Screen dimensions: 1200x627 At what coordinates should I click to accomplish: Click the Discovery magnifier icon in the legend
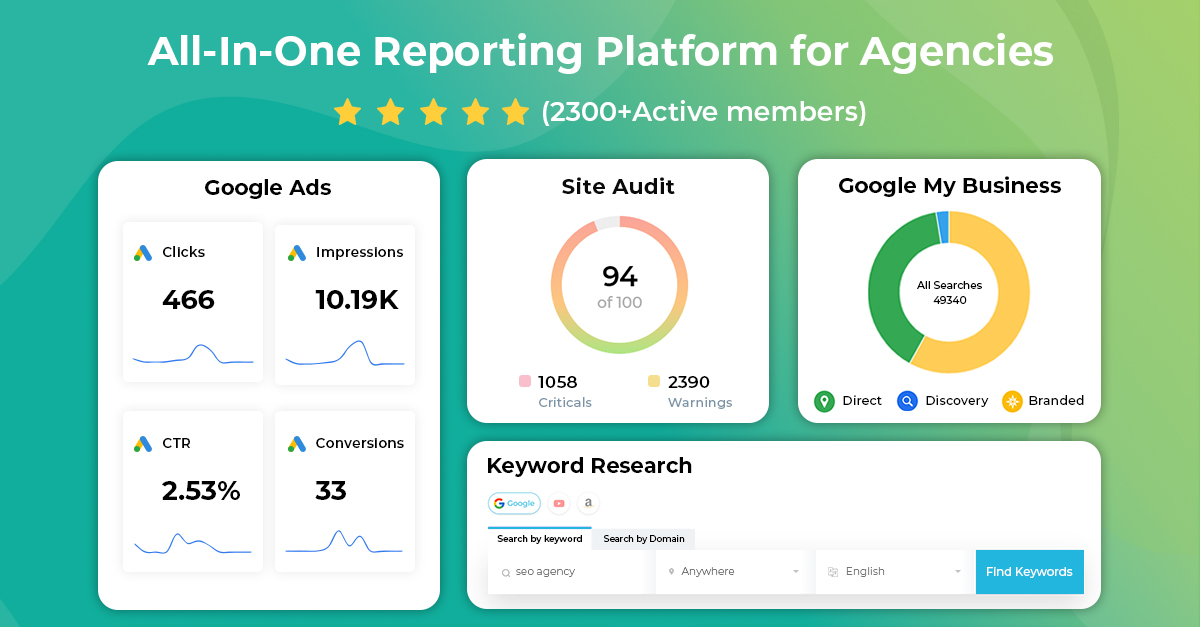907,401
